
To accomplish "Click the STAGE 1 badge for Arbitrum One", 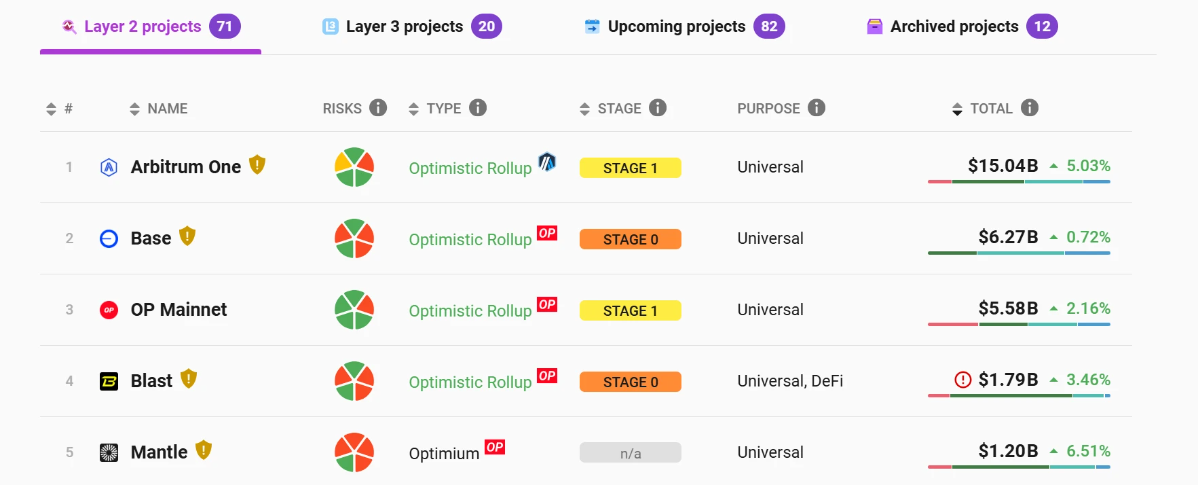I will 630,168.
